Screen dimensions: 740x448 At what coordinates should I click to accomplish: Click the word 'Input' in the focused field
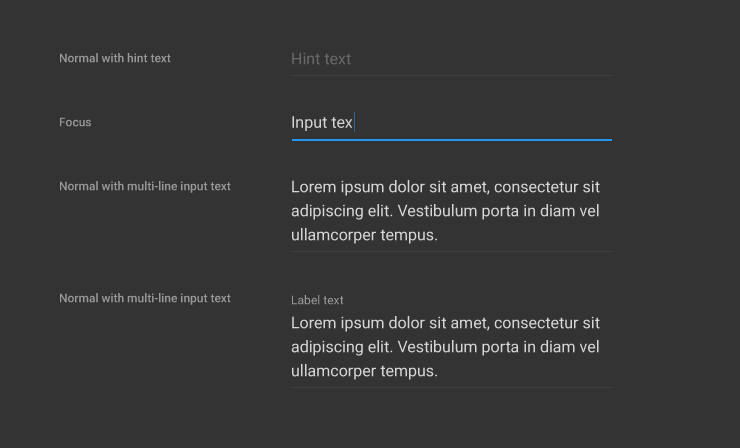[x=308, y=122]
